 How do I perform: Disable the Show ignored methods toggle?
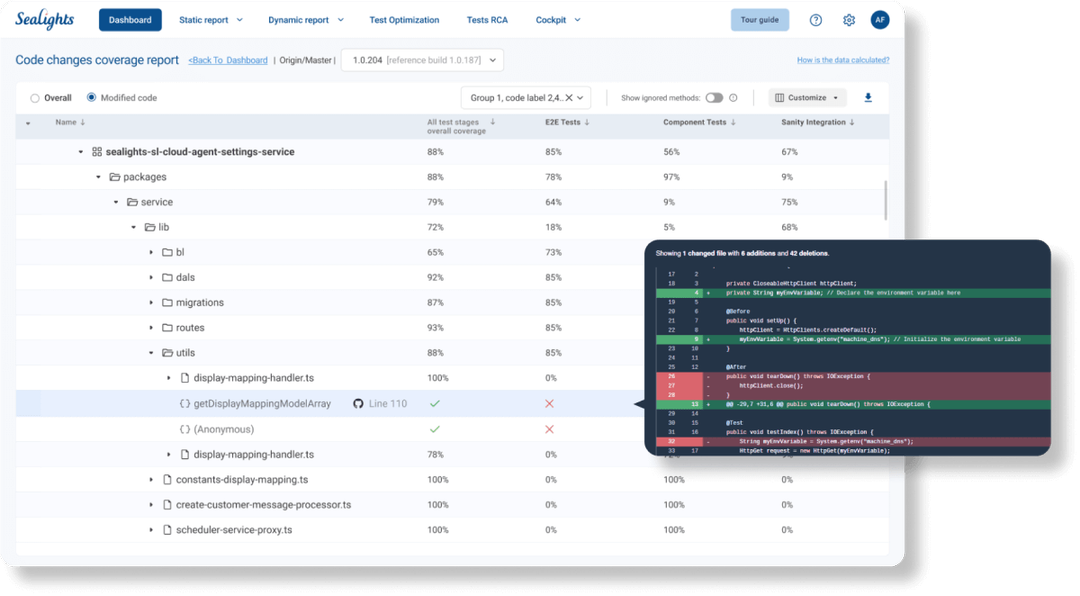pos(716,97)
